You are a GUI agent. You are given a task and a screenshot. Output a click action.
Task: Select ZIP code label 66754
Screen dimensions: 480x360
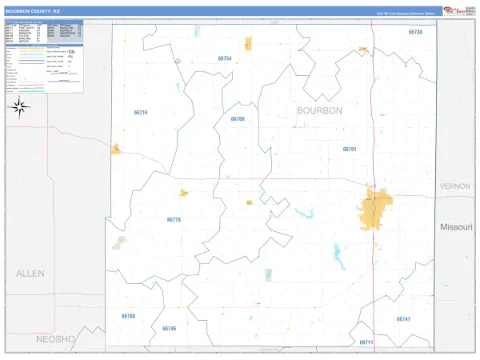pyautogui.click(x=225, y=58)
